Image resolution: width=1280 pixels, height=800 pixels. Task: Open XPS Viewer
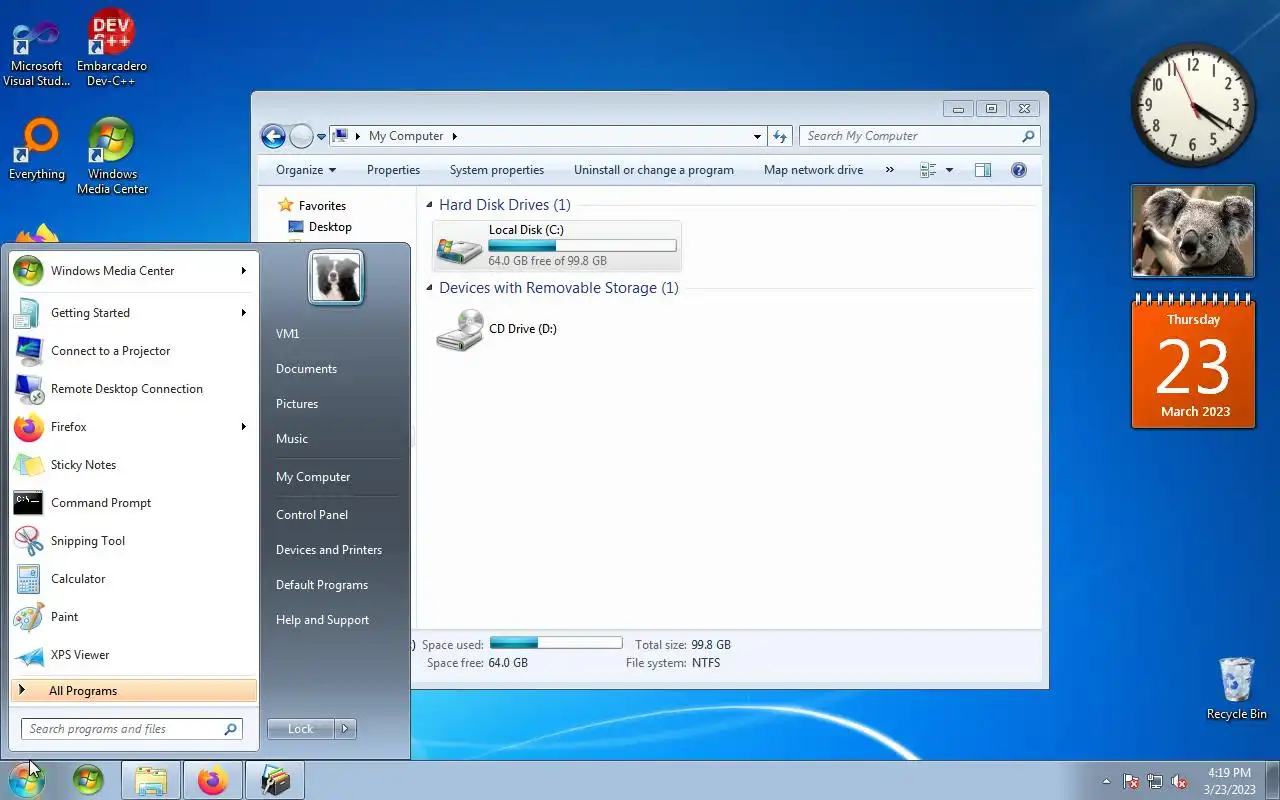tap(133, 655)
